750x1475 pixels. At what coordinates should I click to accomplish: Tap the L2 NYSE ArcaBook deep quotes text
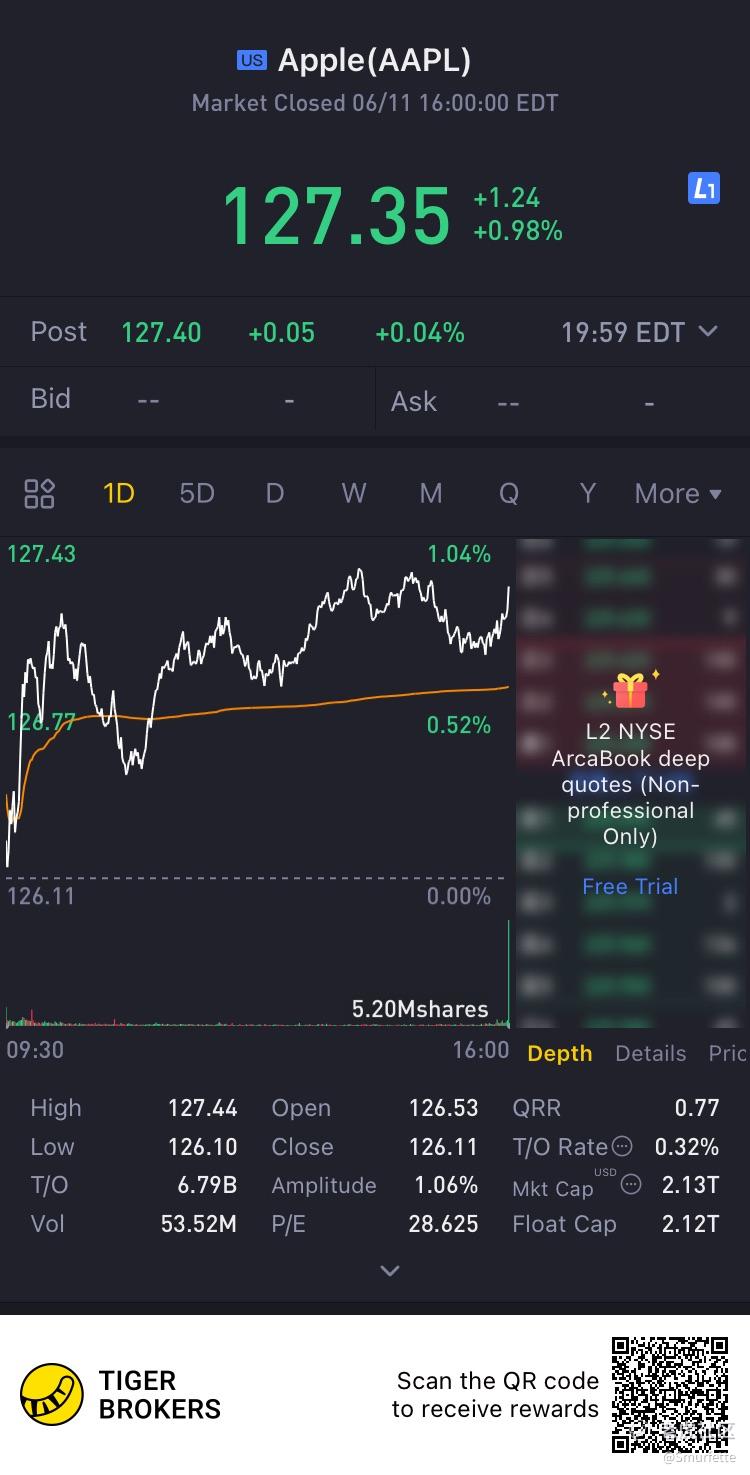pos(630,784)
